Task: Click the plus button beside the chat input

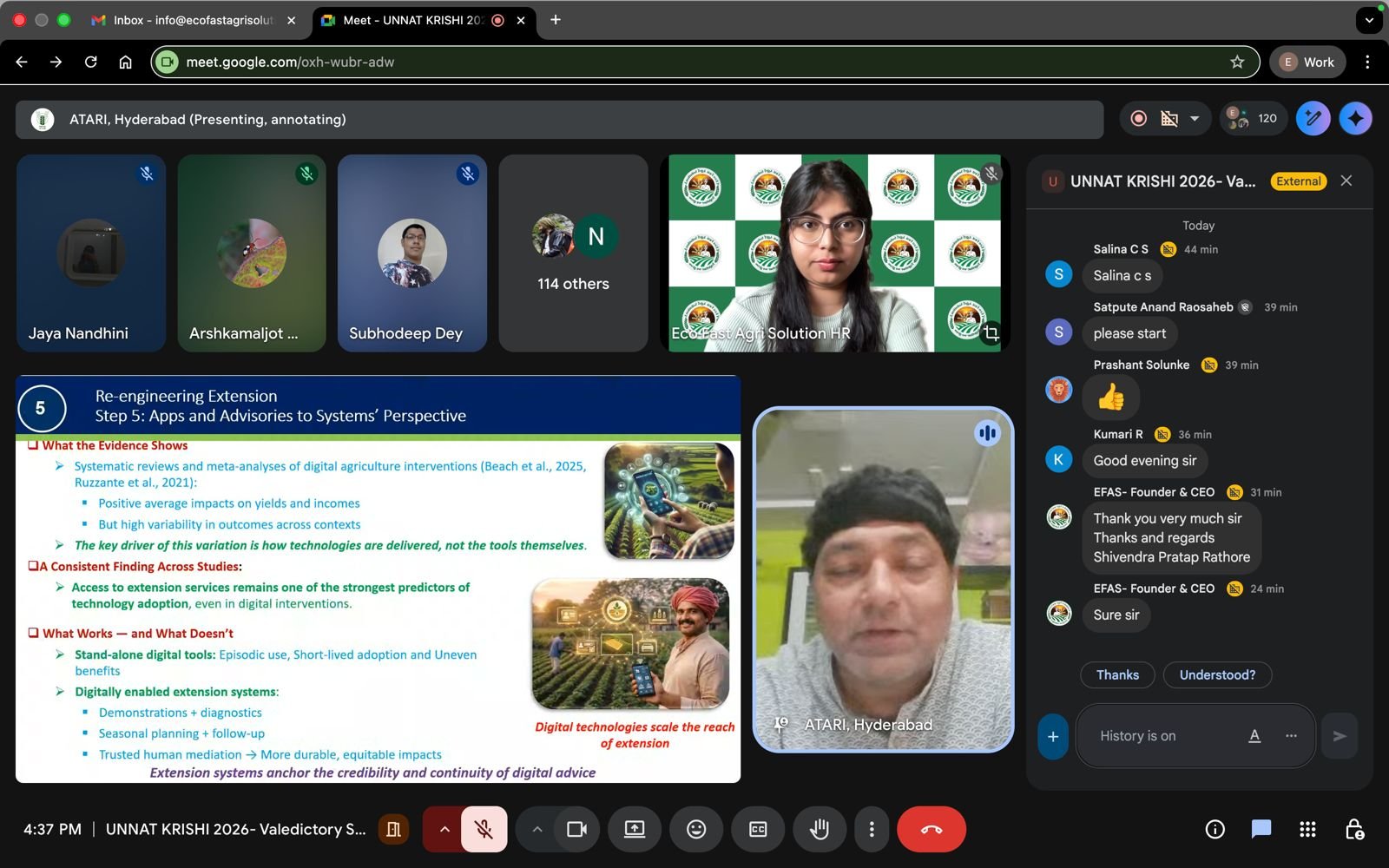Action: pyautogui.click(x=1053, y=736)
